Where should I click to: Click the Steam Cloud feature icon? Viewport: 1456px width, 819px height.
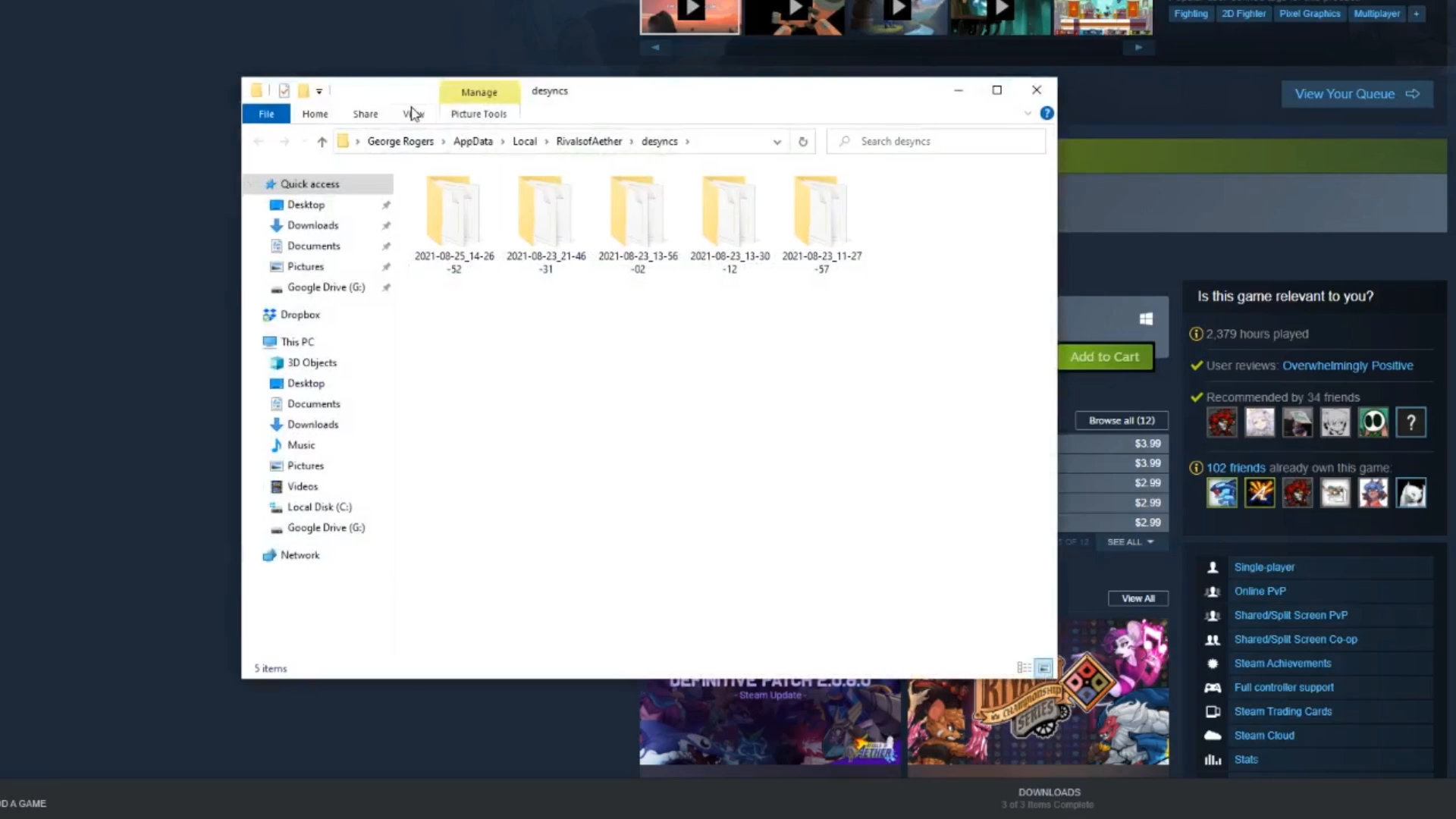pyautogui.click(x=1213, y=736)
